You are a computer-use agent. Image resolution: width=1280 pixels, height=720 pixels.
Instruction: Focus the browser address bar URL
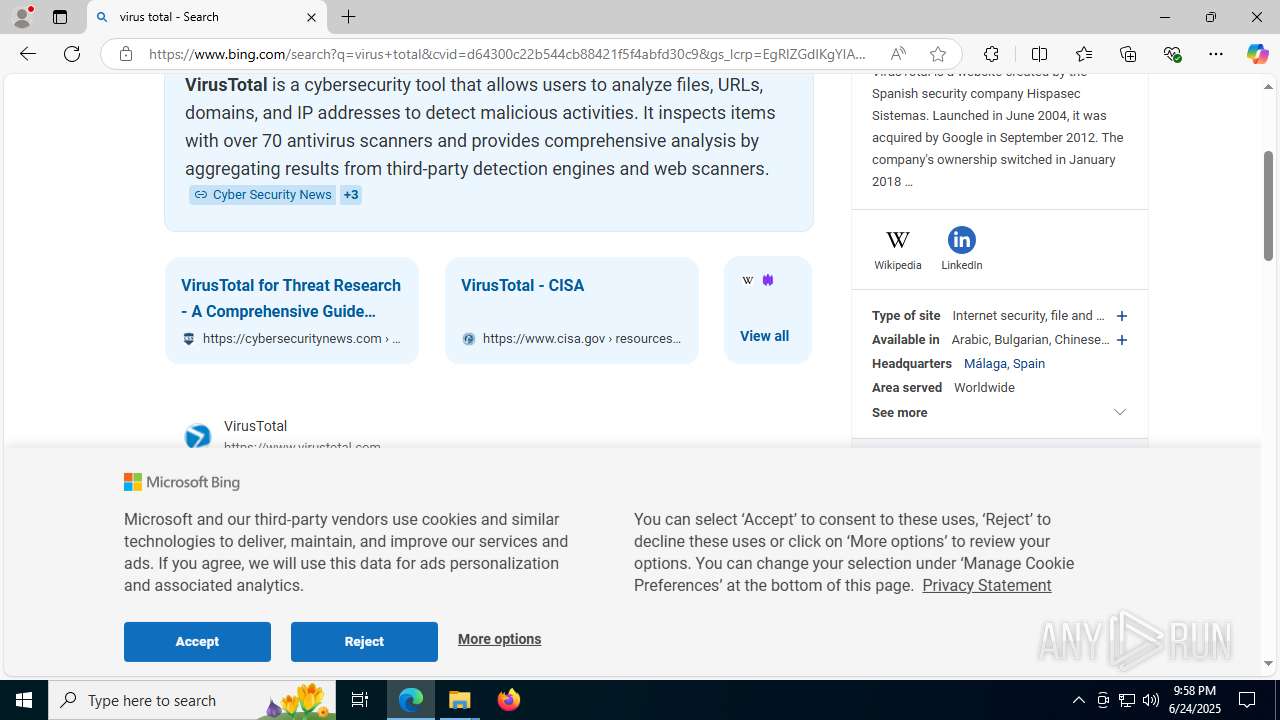tap(508, 54)
